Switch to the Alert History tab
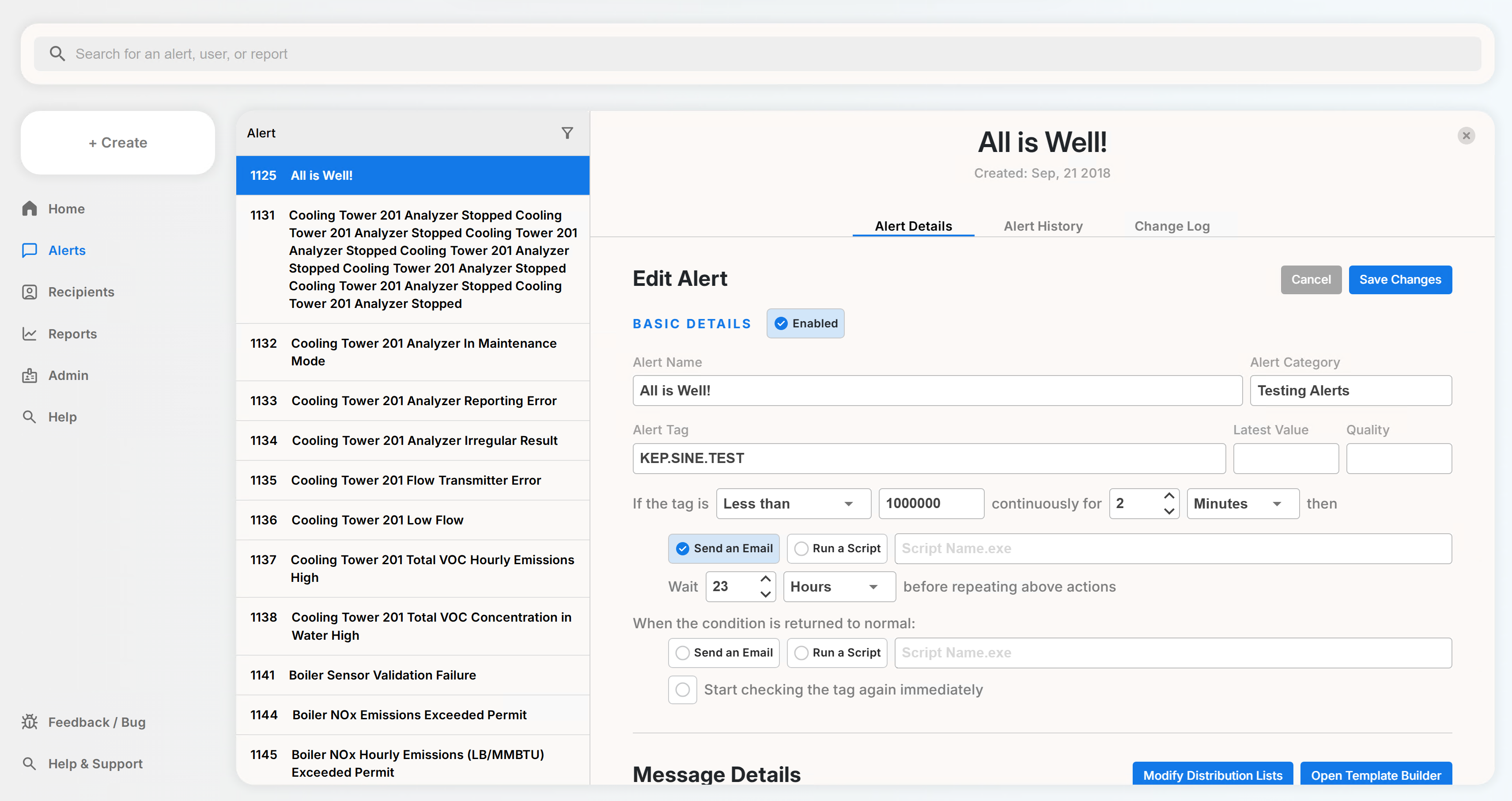 pos(1043,226)
